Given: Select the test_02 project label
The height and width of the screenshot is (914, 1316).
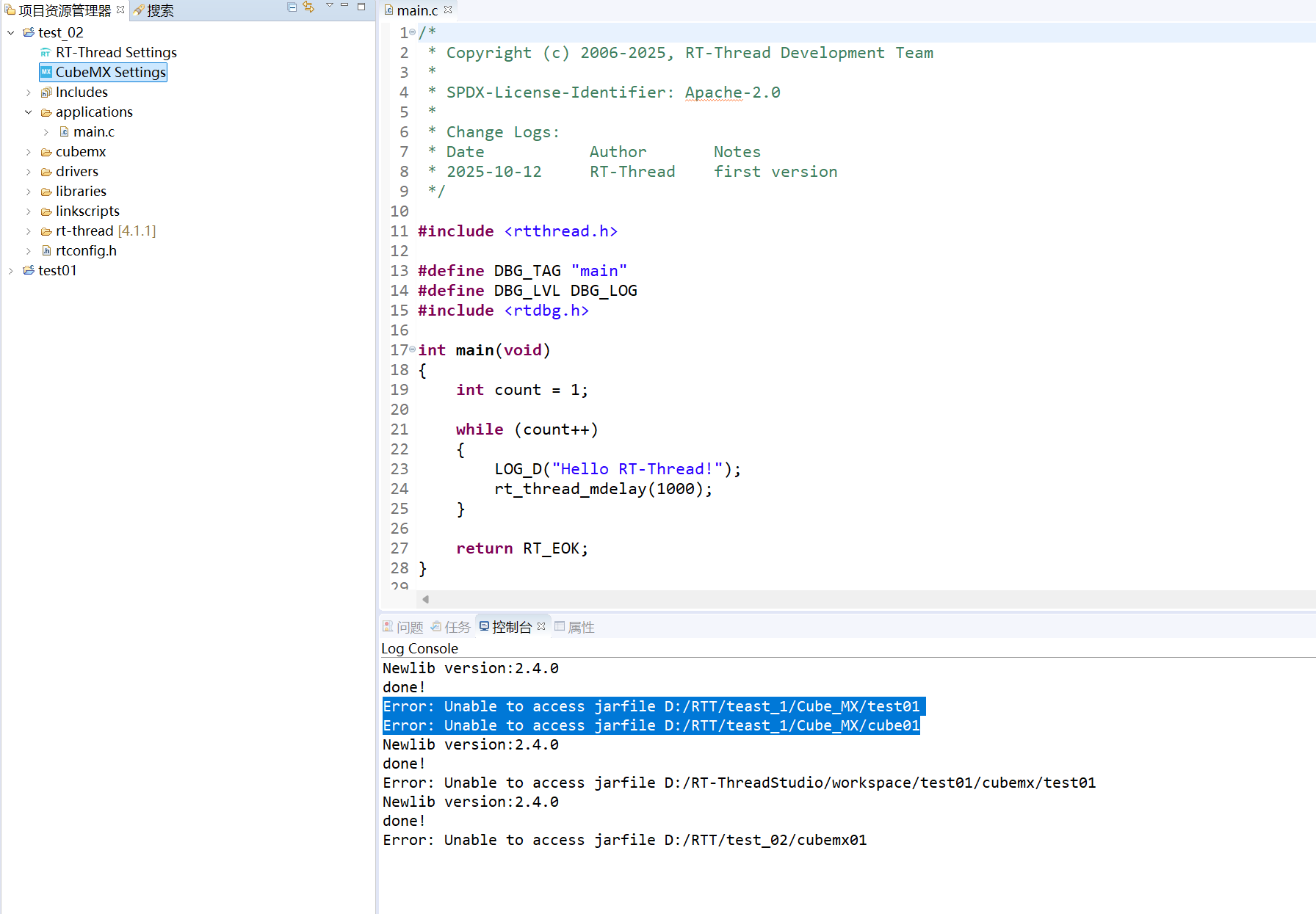Looking at the screenshot, I should (61, 32).
